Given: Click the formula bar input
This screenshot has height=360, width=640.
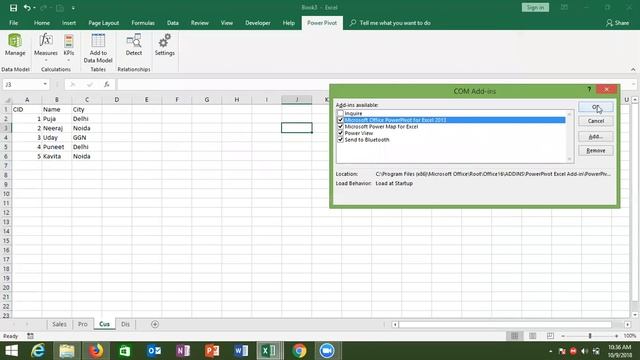Looking at the screenshot, I should pyautogui.click(x=373, y=84).
